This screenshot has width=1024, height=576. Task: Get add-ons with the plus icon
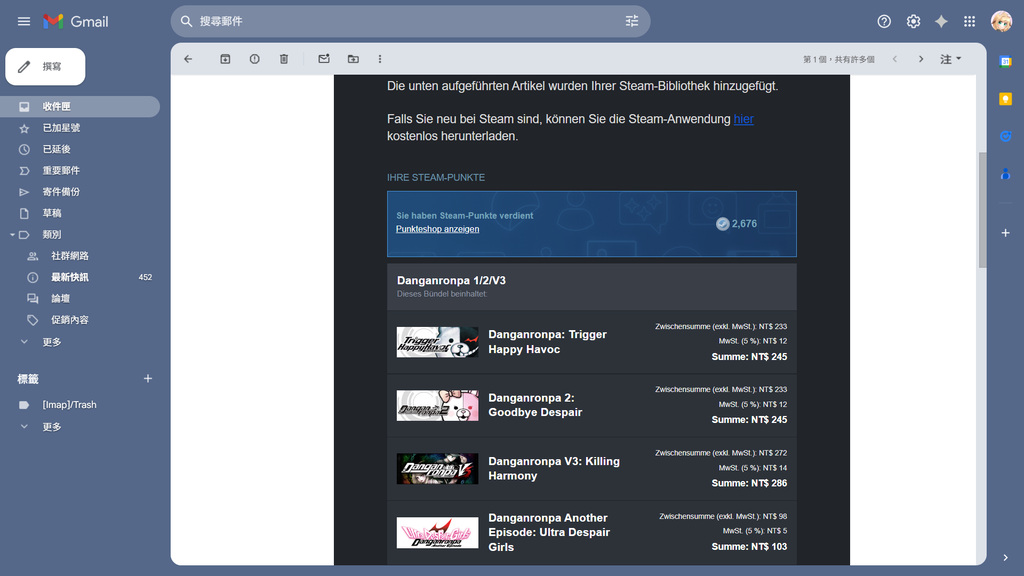coord(1006,233)
